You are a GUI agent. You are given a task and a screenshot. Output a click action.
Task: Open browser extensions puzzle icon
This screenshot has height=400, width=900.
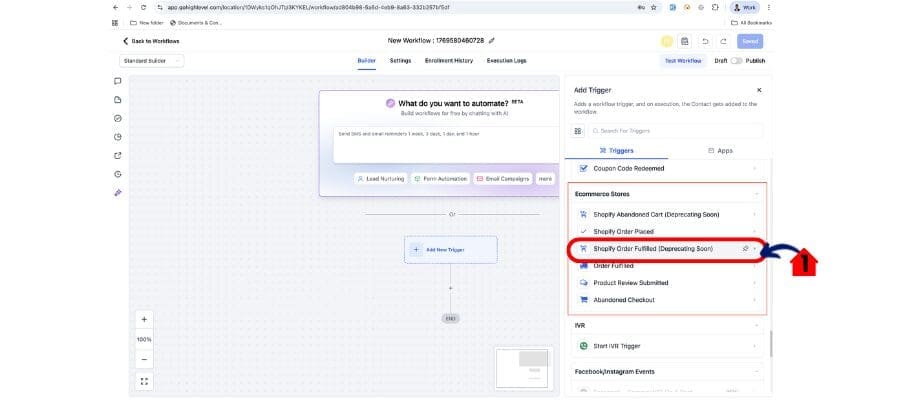[715, 7]
